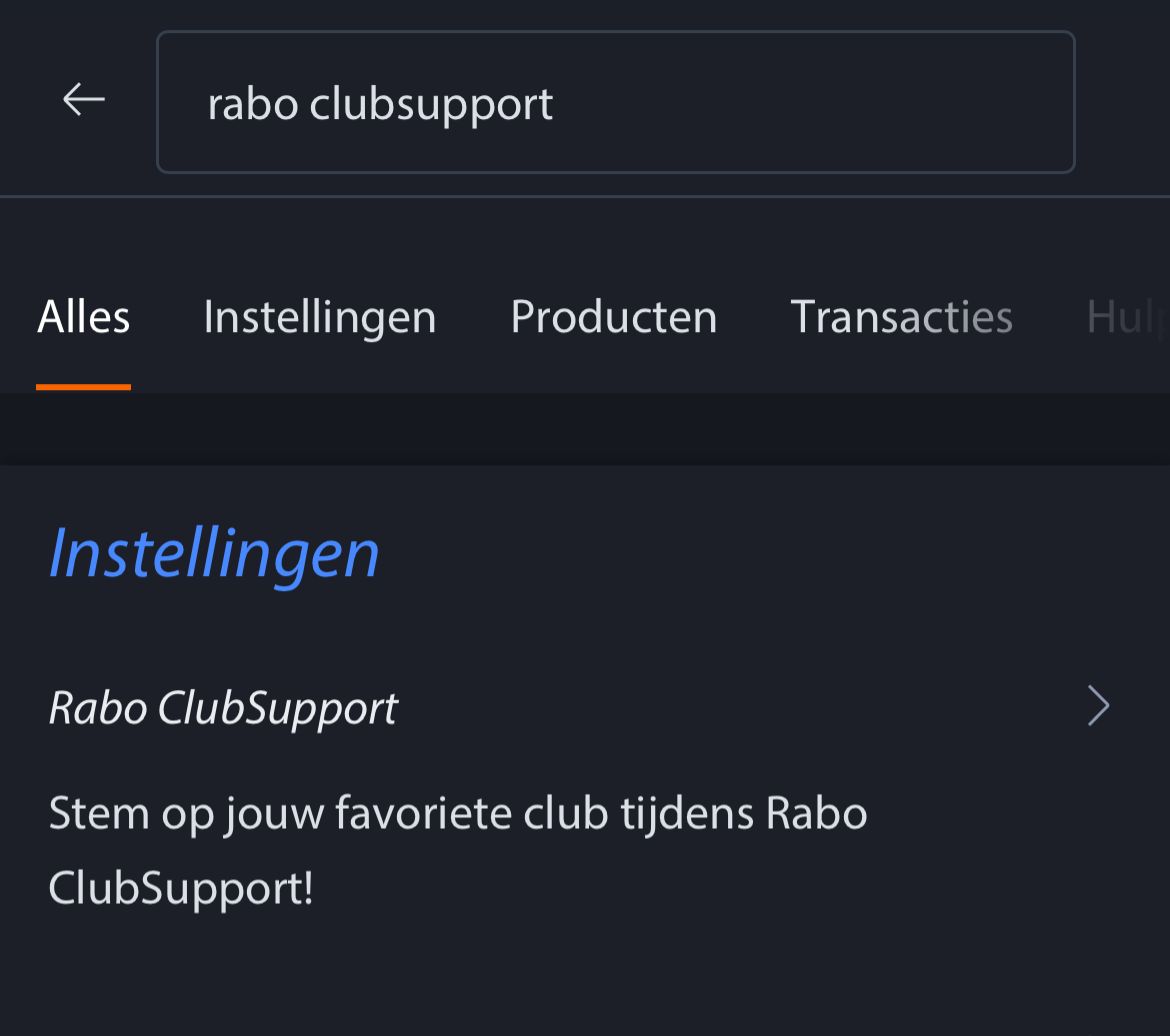The width and height of the screenshot is (1170, 1036).
Task: Select the Transacties tab
Action: pyautogui.click(x=901, y=317)
